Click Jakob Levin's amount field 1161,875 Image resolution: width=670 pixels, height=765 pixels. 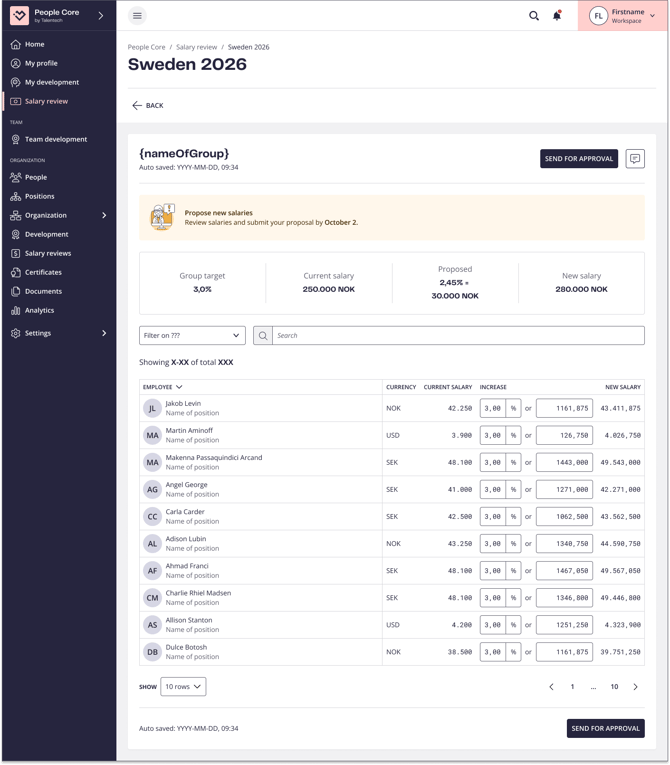(x=565, y=408)
